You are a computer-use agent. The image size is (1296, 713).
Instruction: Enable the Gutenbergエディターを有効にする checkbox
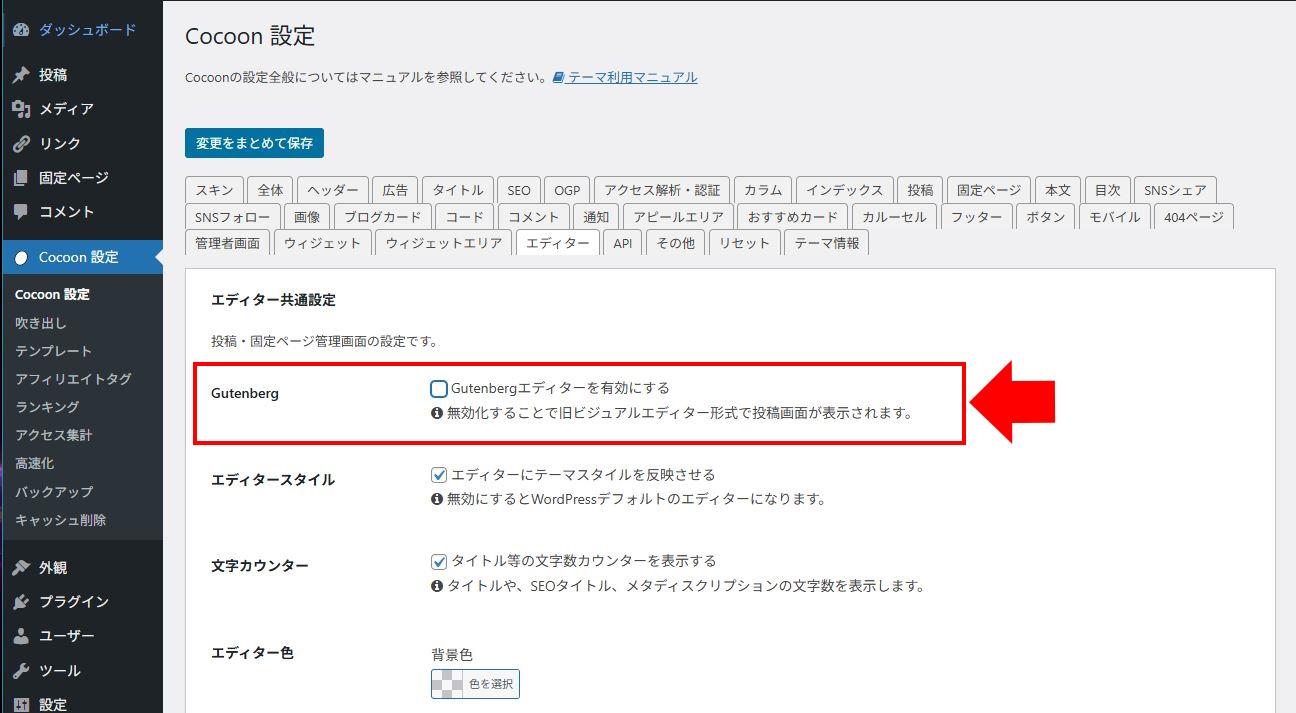click(439, 389)
